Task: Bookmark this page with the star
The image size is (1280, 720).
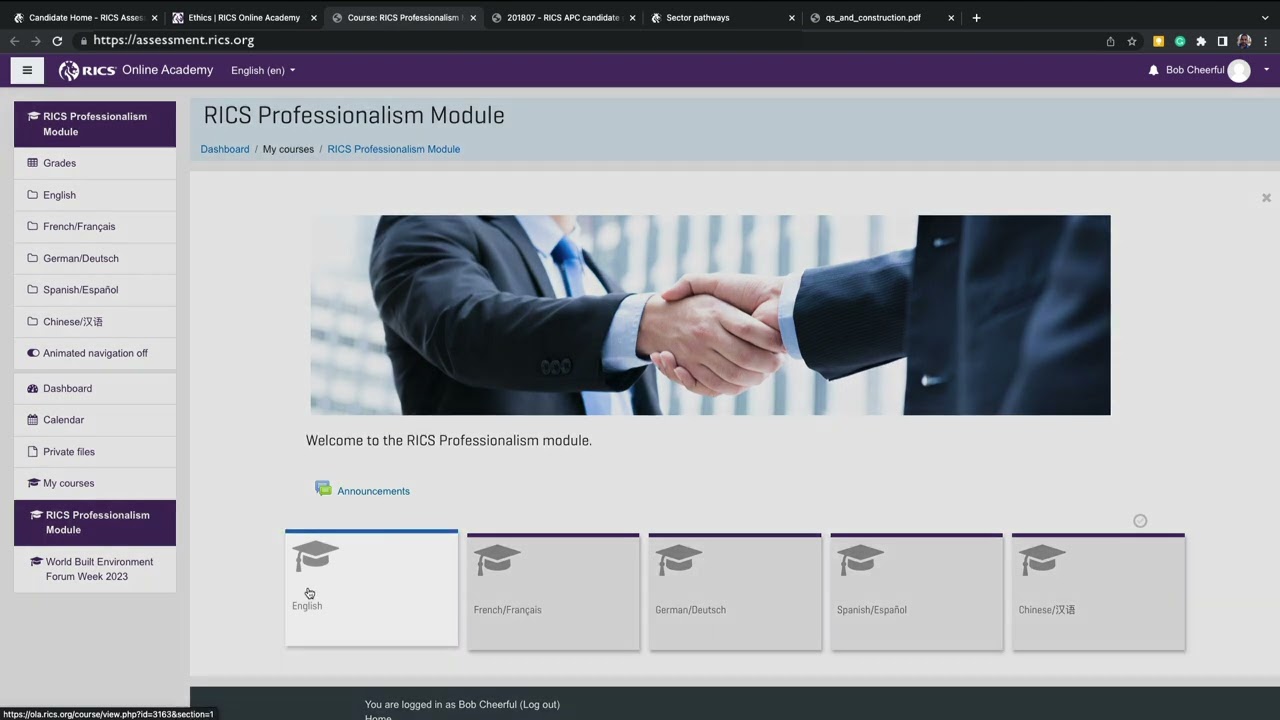Action: (1132, 41)
